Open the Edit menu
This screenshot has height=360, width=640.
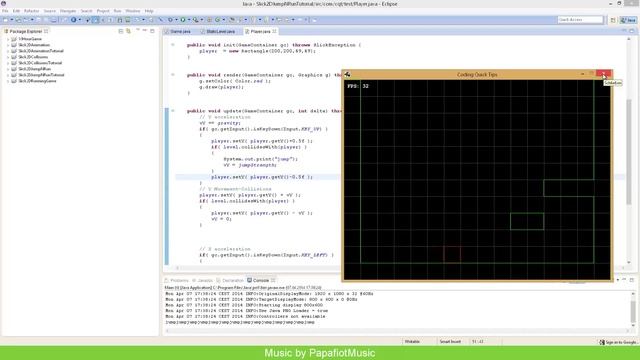[x=16, y=11]
